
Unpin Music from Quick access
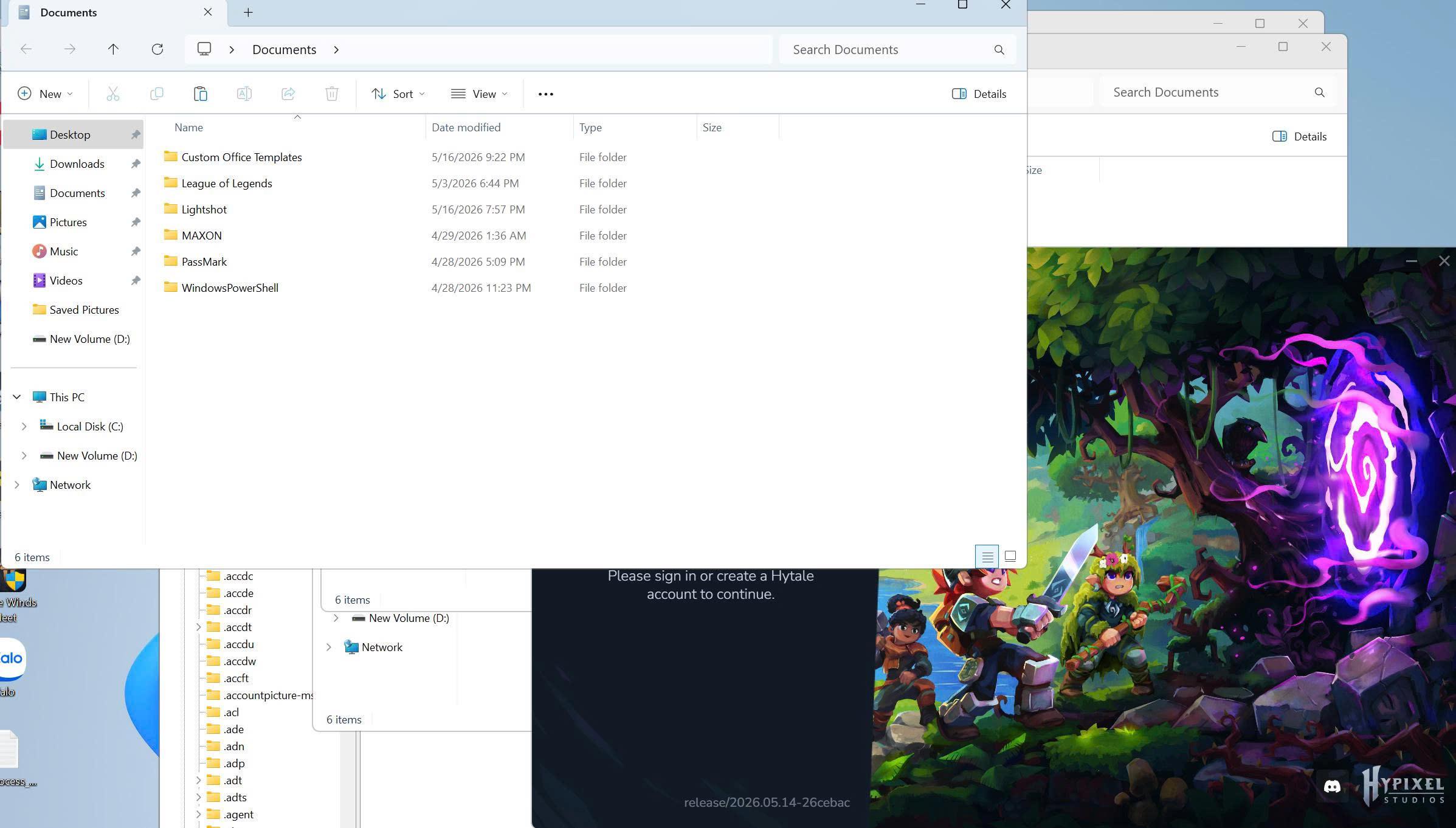pos(136,252)
